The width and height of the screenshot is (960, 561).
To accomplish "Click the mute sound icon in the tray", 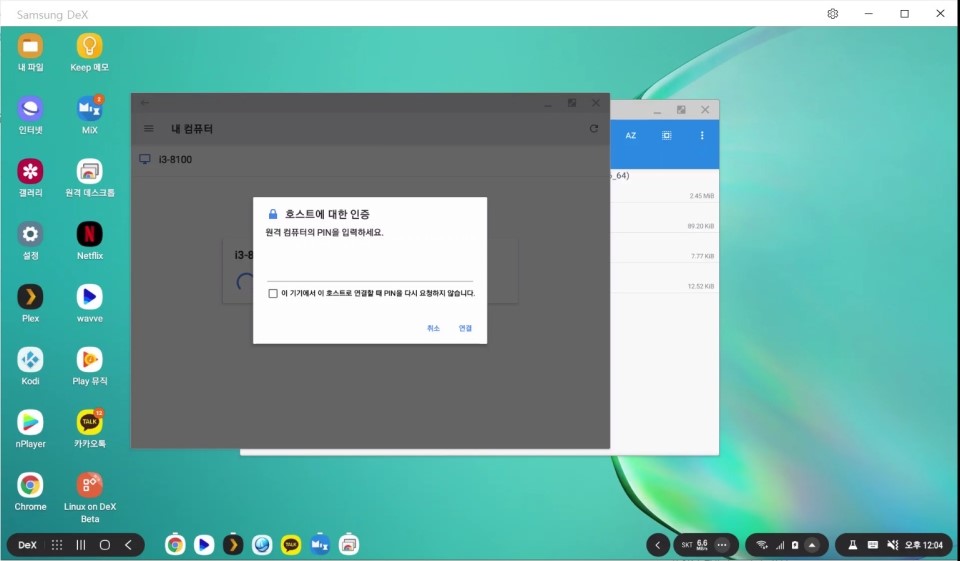I will click(x=893, y=545).
